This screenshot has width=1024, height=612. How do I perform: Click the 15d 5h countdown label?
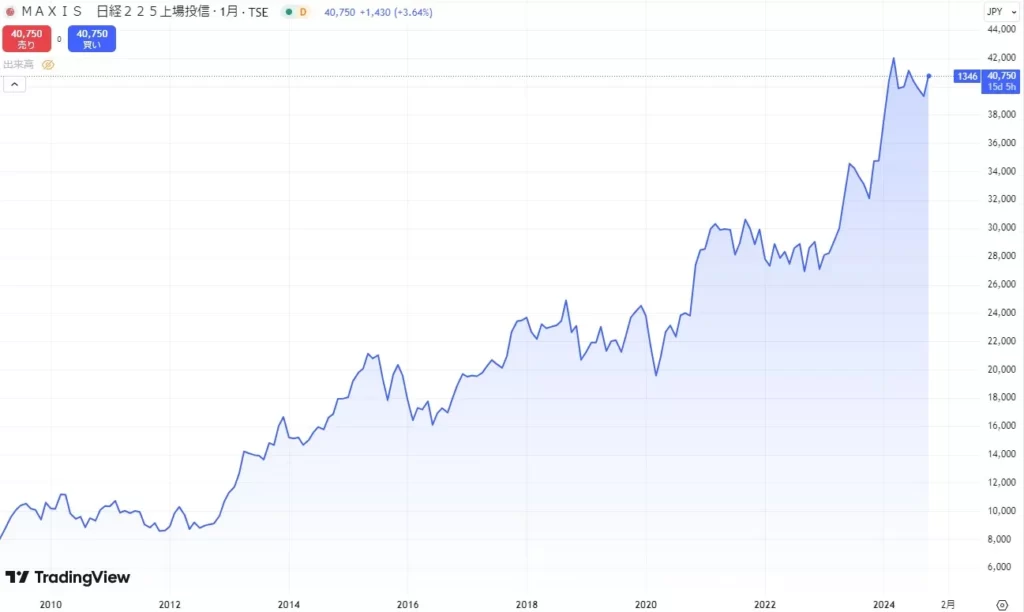(1001, 87)
